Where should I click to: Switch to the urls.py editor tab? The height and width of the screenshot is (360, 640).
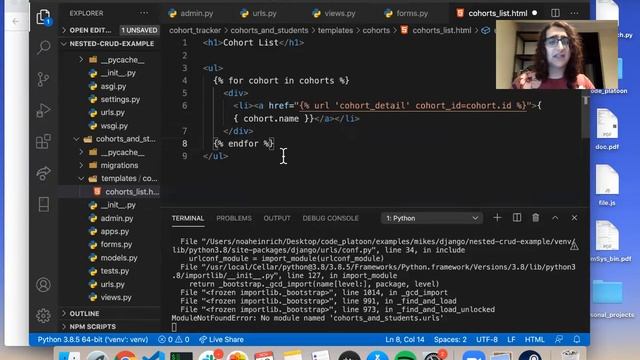(x=259, y=13)
